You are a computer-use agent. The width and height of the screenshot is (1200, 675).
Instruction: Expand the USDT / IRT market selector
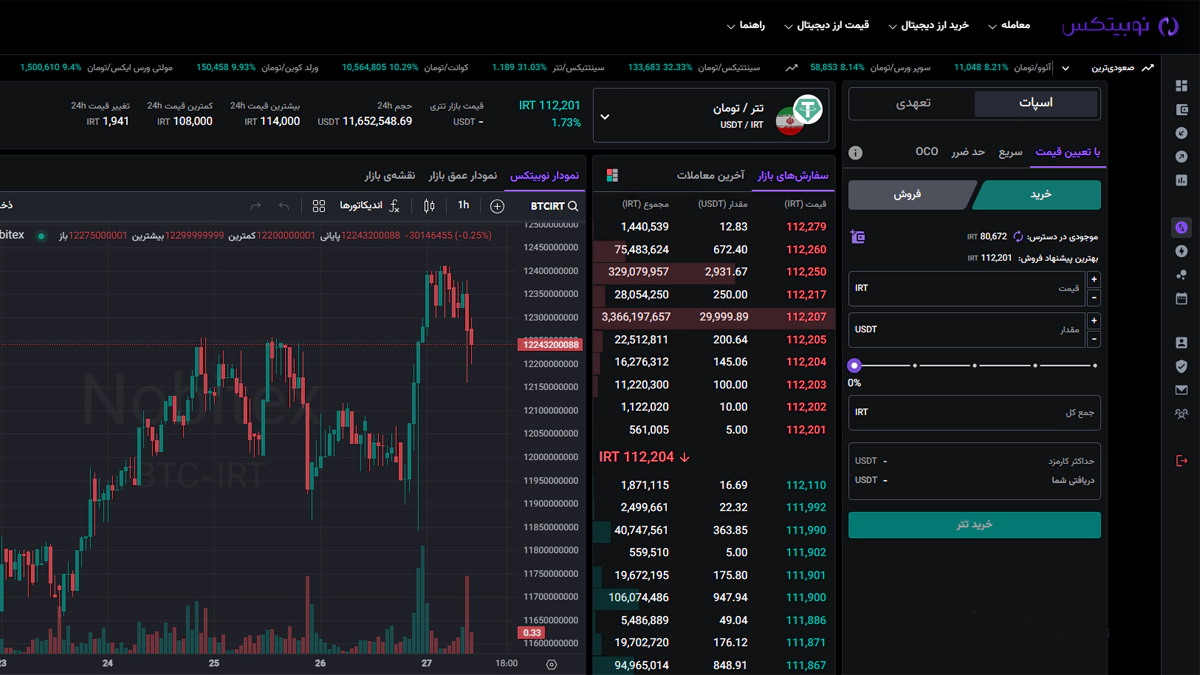click(x=604, y=116)
